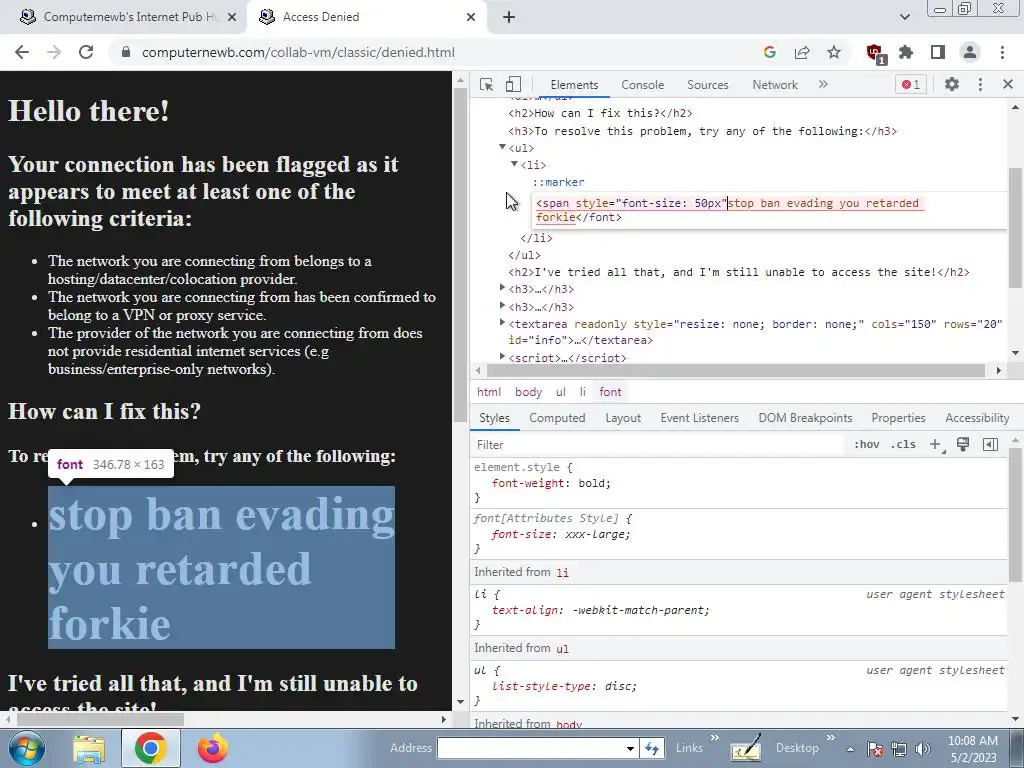
Task: Toggle the :hov element state panel
Action: tap(866, 445)
